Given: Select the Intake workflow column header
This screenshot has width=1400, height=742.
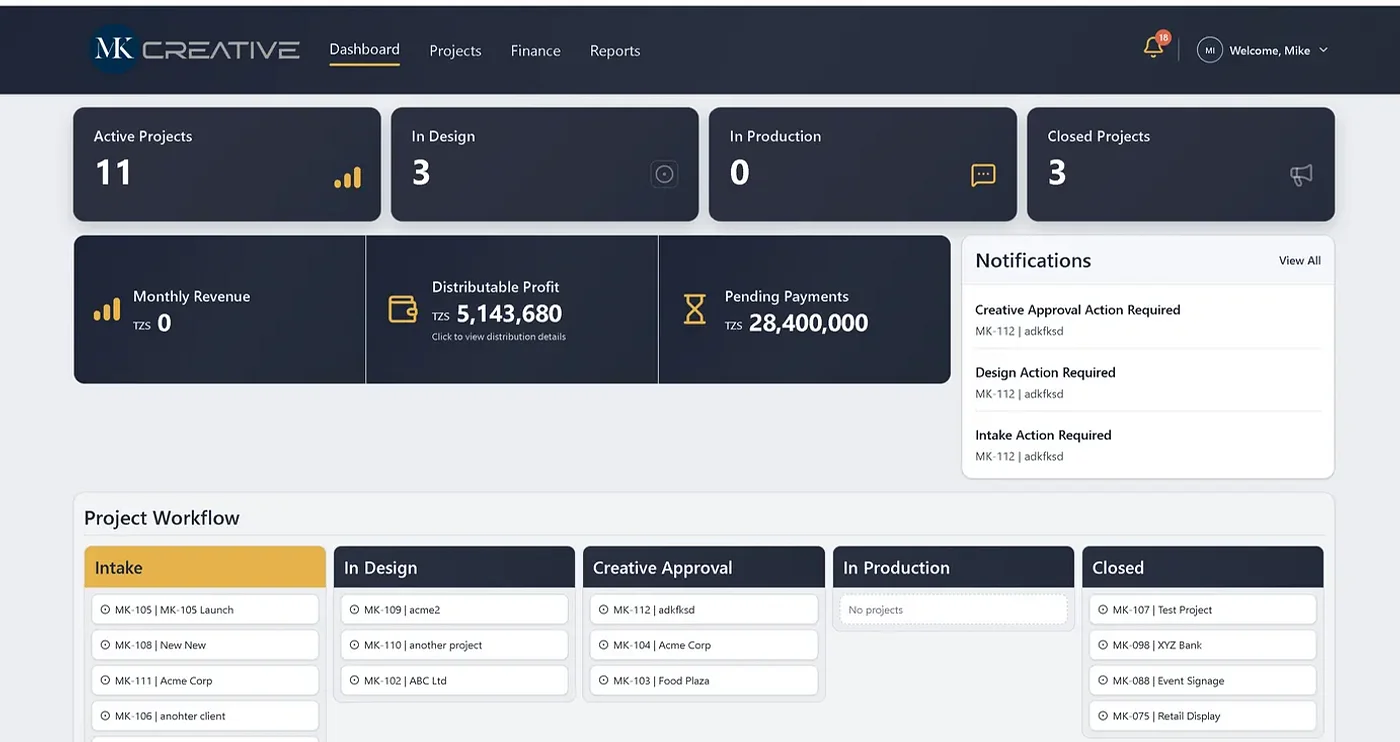Looking at the screenshot, I should coord(205,567).
